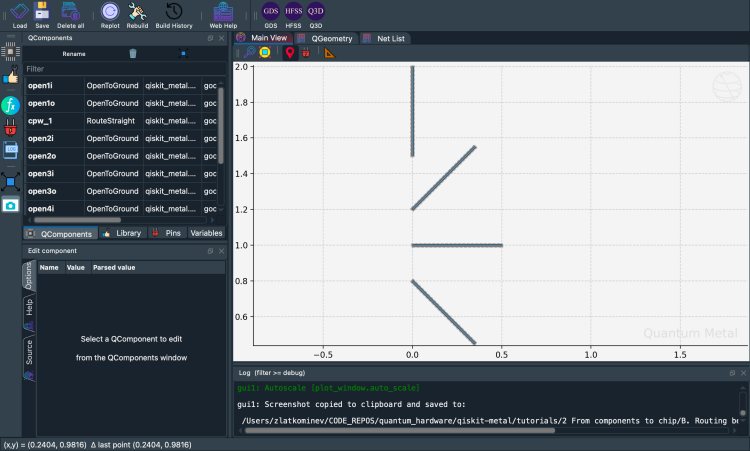
Task: Select the cpw_1 component row
Action: pos(121,121)
